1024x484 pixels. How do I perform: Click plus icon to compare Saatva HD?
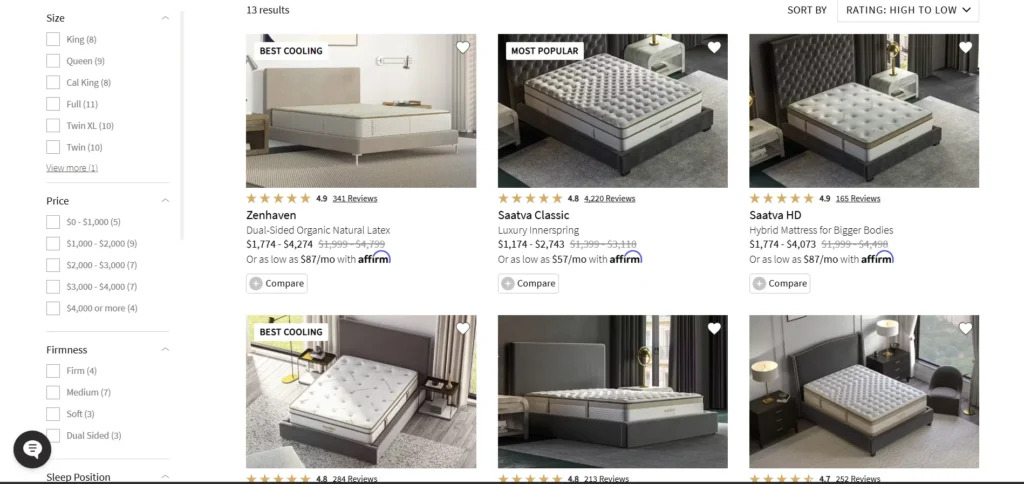point(759,283)
